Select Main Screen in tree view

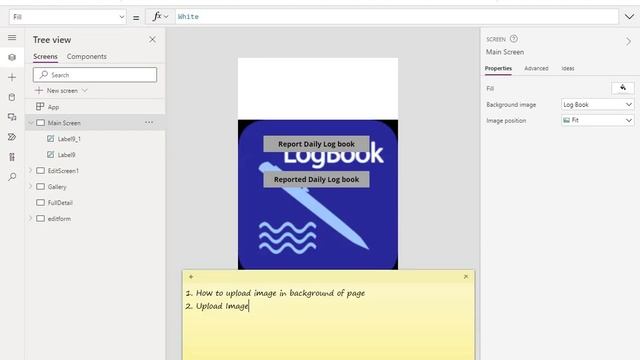tap(64, 123)
